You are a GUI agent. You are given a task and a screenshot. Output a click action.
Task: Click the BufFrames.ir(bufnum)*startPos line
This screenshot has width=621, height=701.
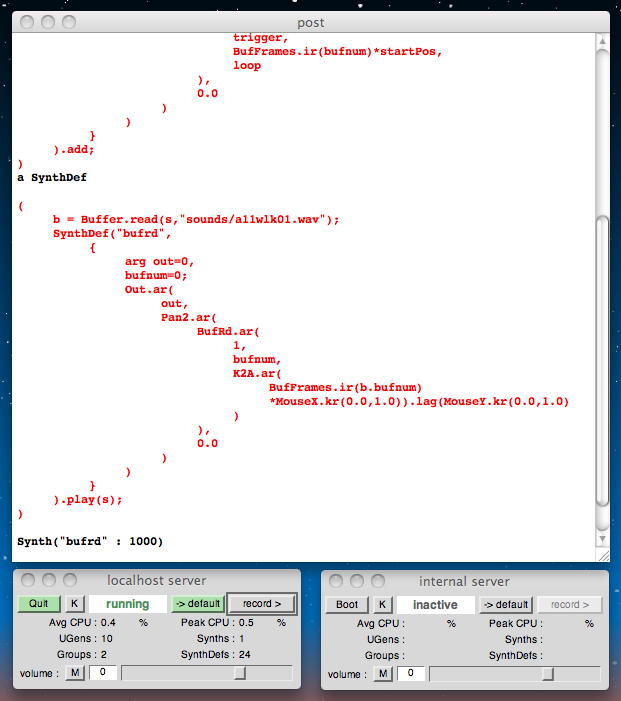coord(338,51)
